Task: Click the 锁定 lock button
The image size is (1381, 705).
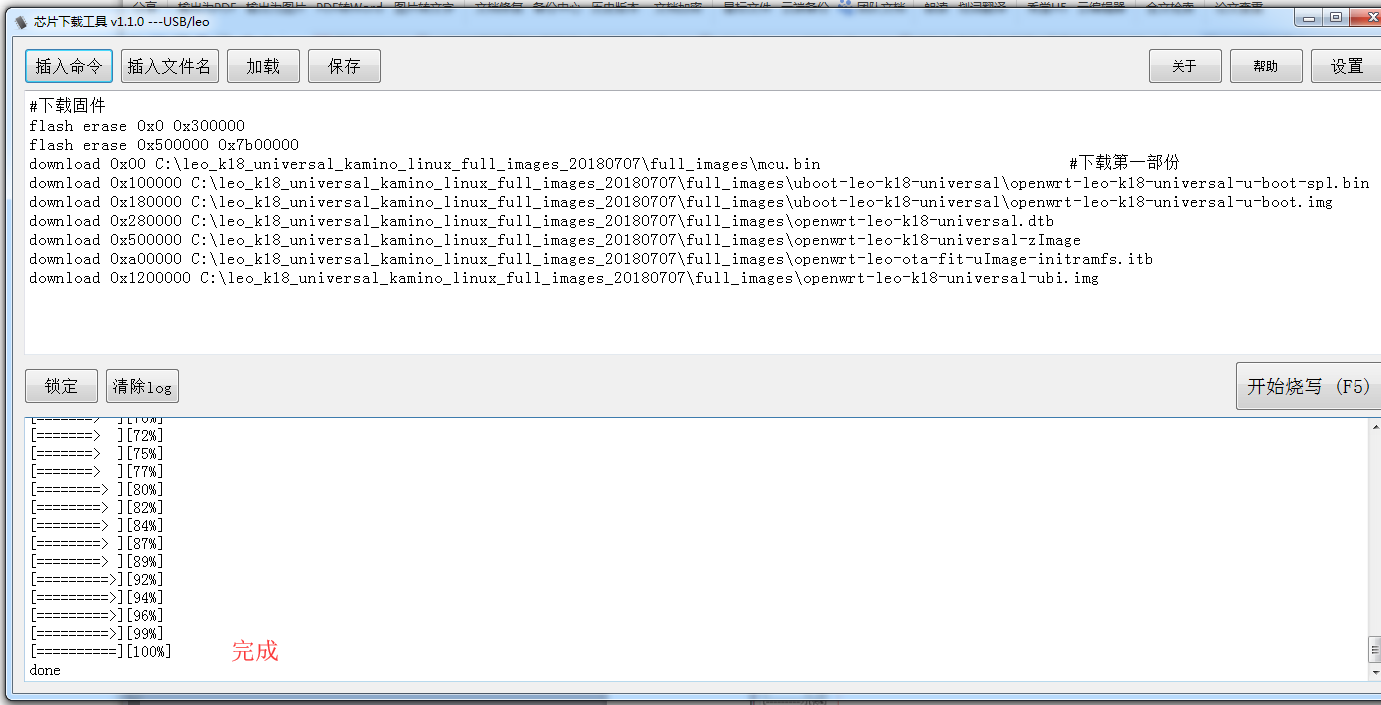Action: [x=61, y=386]
